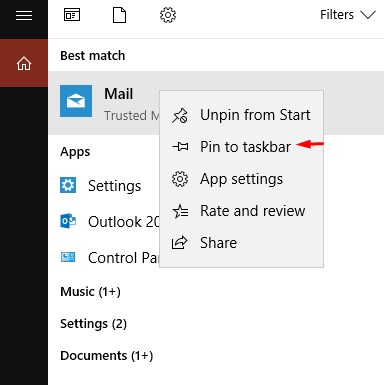Filter results by Apps icon

[72, 15]
